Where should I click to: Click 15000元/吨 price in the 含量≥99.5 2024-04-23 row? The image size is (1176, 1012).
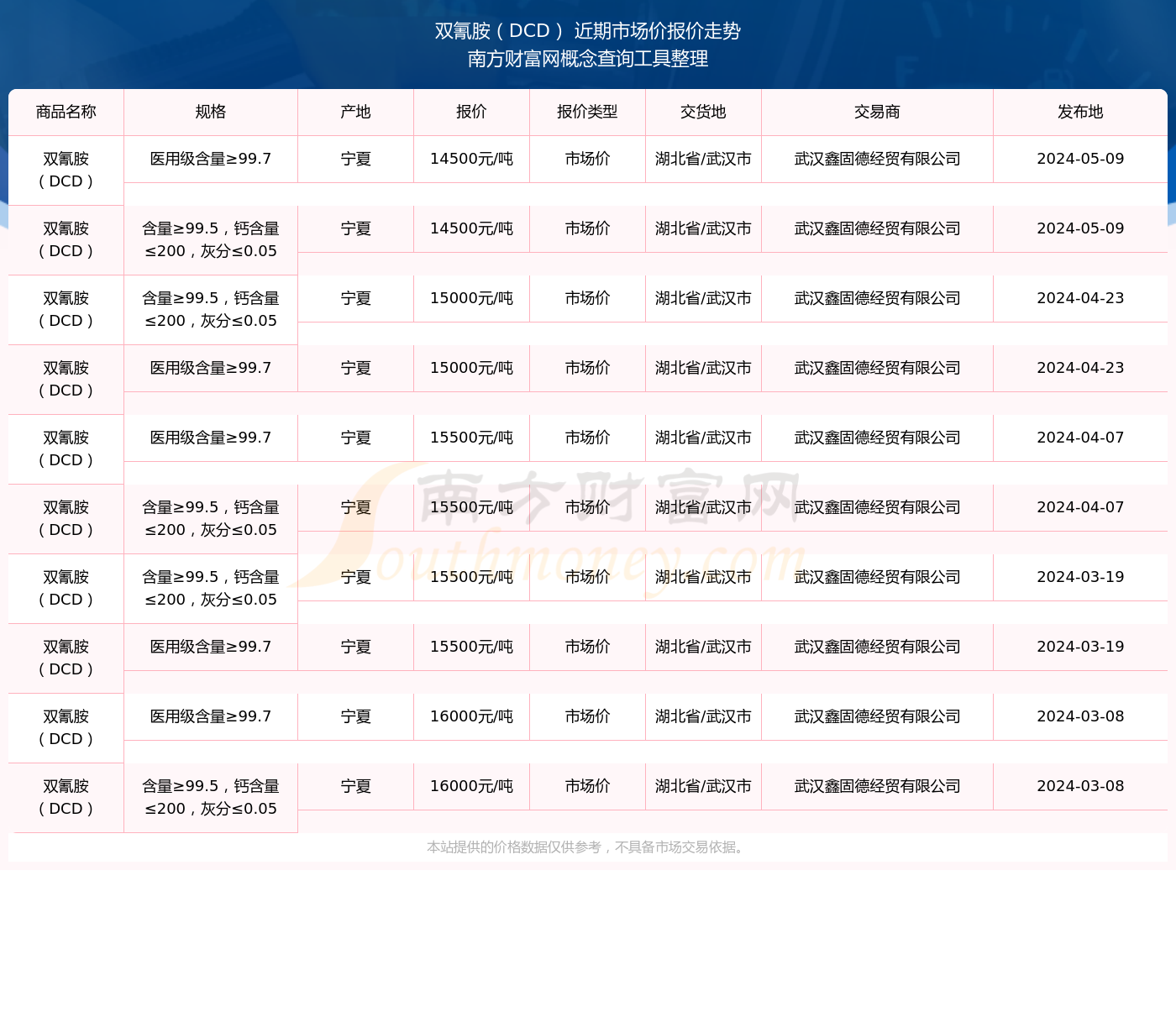click(472, 298)
